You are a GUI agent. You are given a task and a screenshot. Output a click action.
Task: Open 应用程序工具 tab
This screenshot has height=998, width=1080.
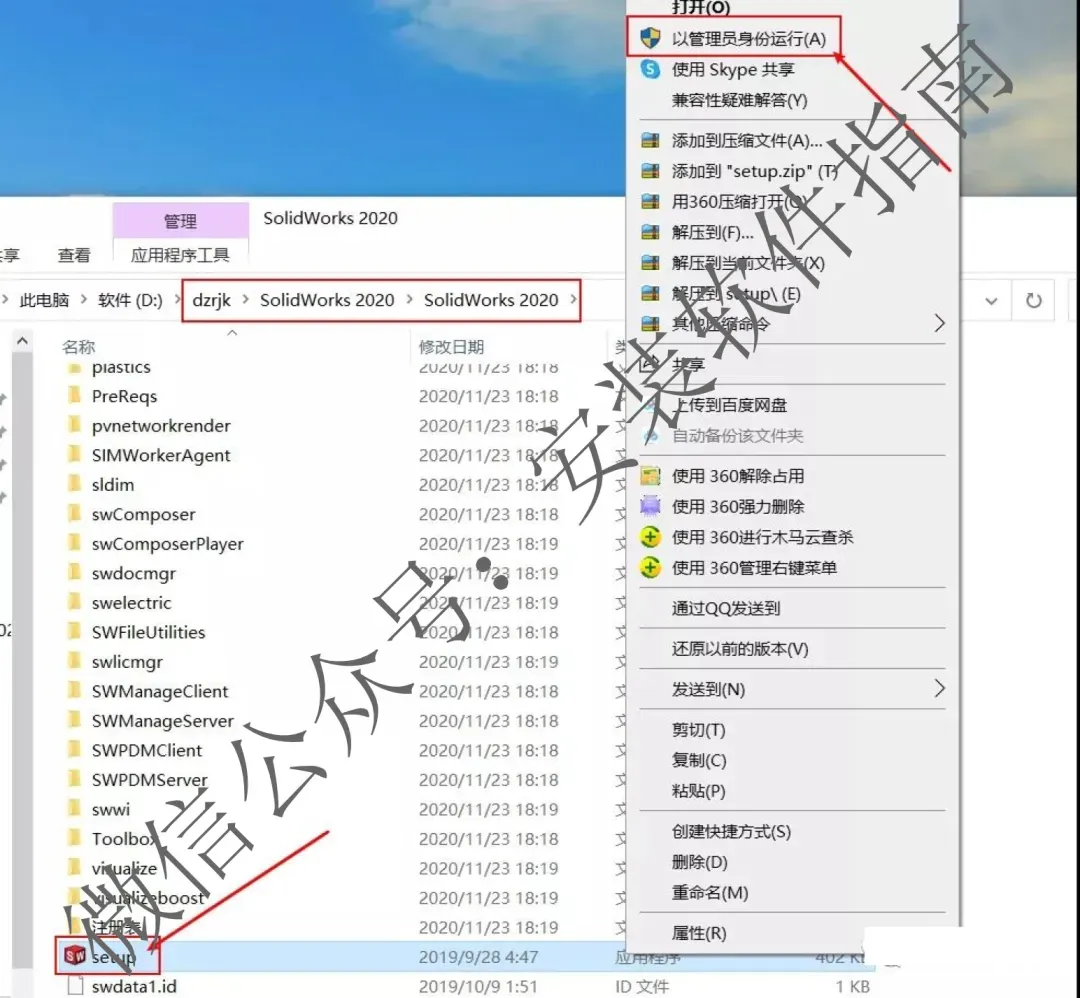[180, 256]
